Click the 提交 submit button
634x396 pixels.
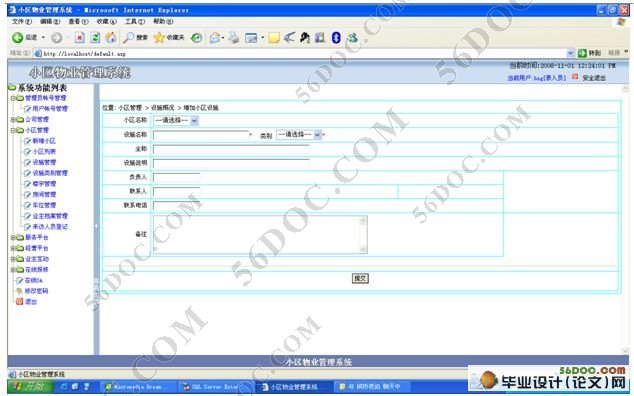click(x=360, y=278)
